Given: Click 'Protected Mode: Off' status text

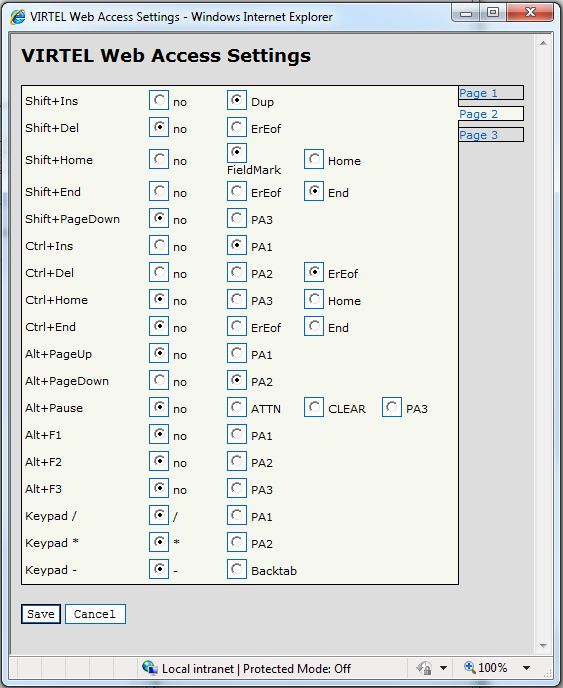Looking at the screenshot, I should (297, 669).
